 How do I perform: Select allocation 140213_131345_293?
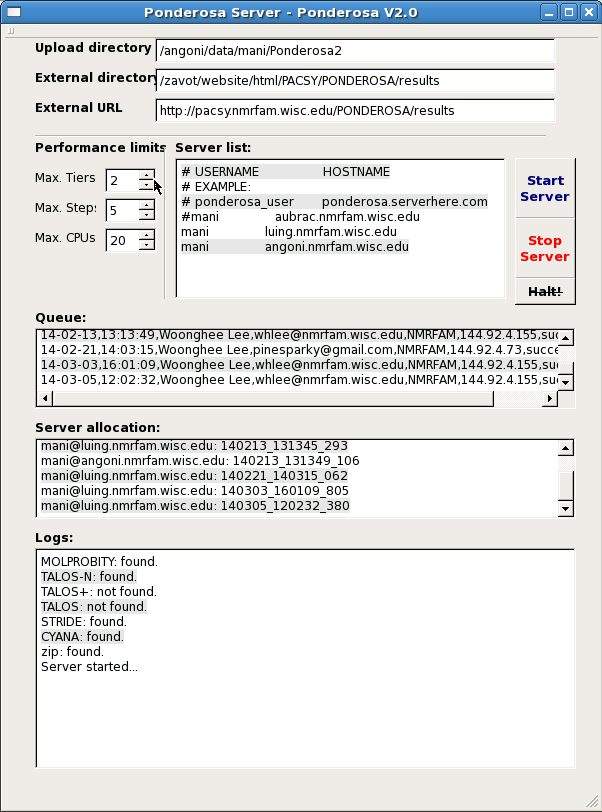pos(194,446)
